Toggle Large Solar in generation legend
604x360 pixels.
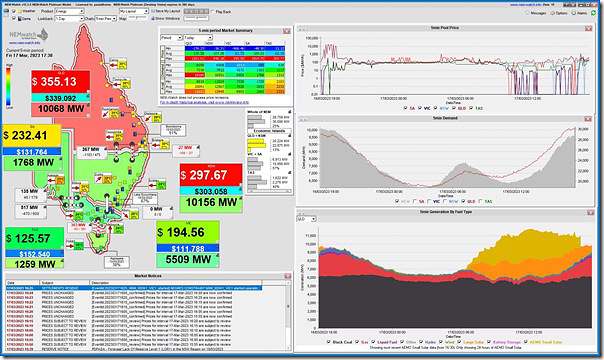point(459,342)
